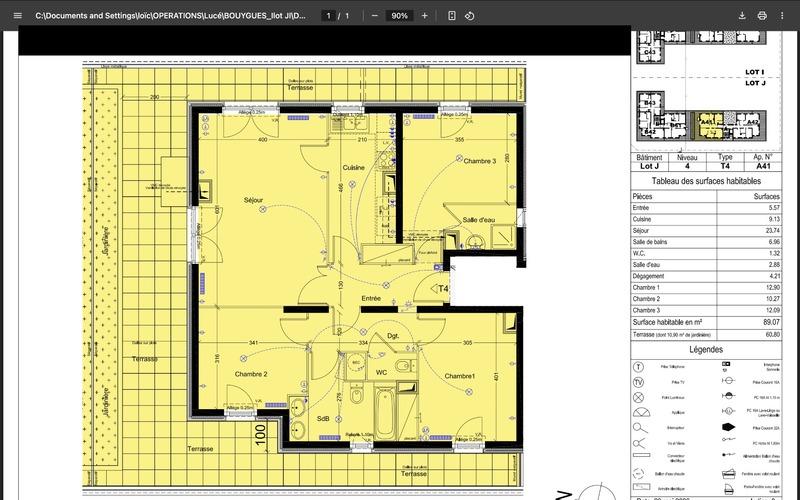This screenshot has width=800, height=500.
Task: Click the PDF file path title
Action: (x=170, y=16)
